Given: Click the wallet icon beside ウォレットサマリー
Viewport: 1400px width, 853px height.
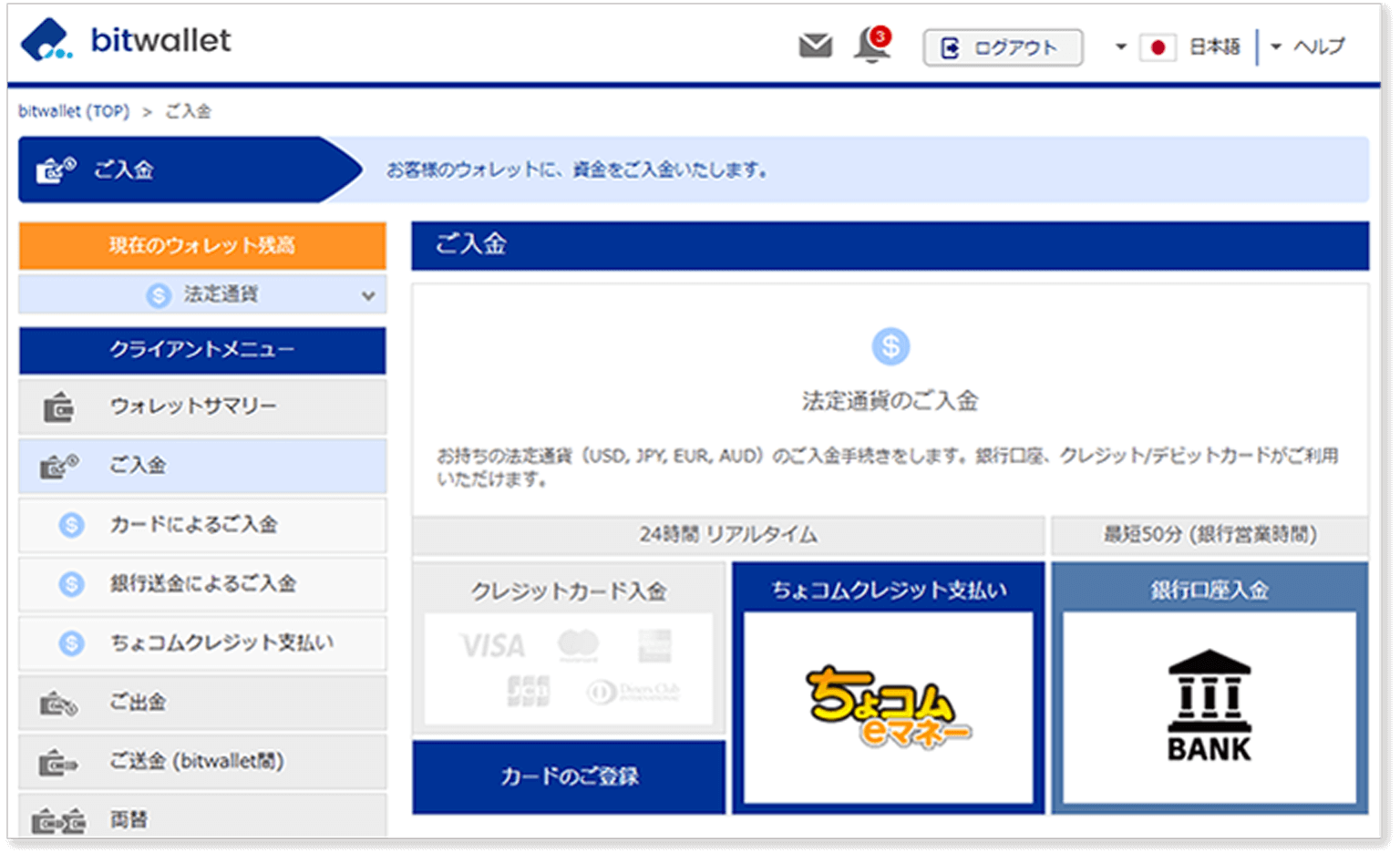Looking at the screenshot, I should click(58, 407).
